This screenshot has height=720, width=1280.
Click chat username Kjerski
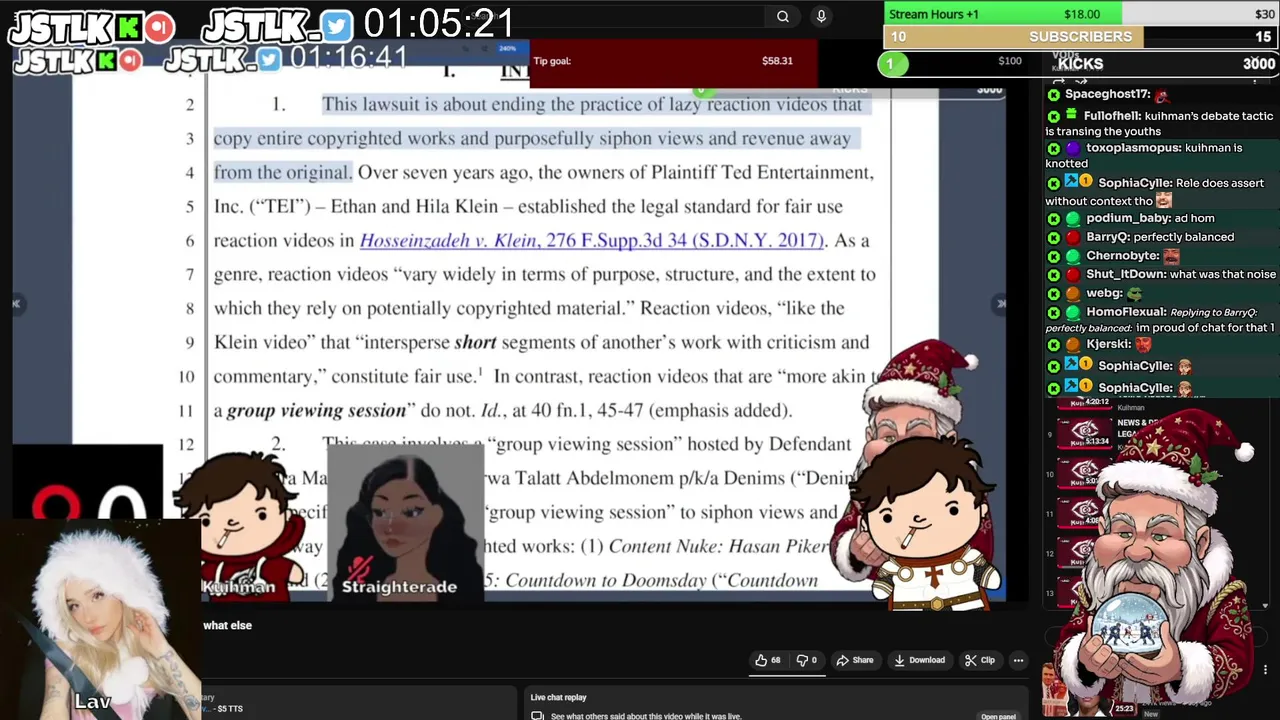coord(1108,345)
